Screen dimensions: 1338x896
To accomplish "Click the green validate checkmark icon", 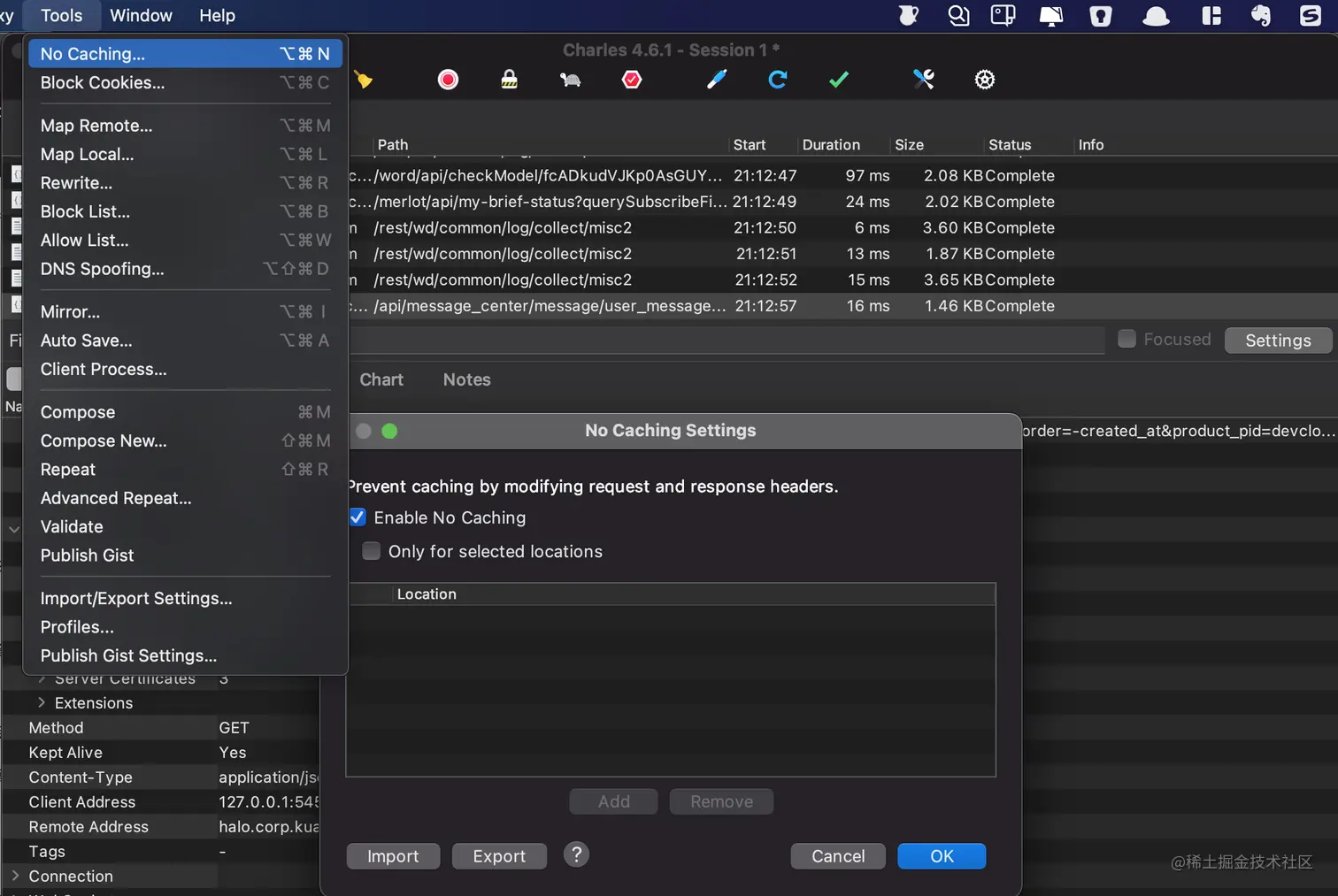I will click(839, 80).
